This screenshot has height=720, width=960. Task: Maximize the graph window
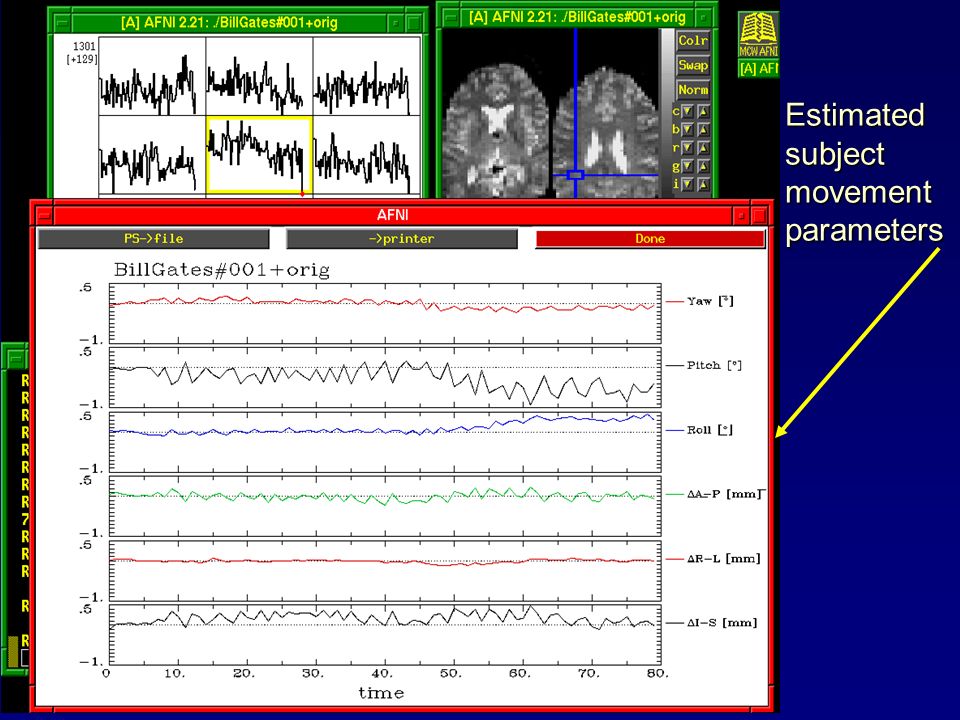click(x=414, y=23)
